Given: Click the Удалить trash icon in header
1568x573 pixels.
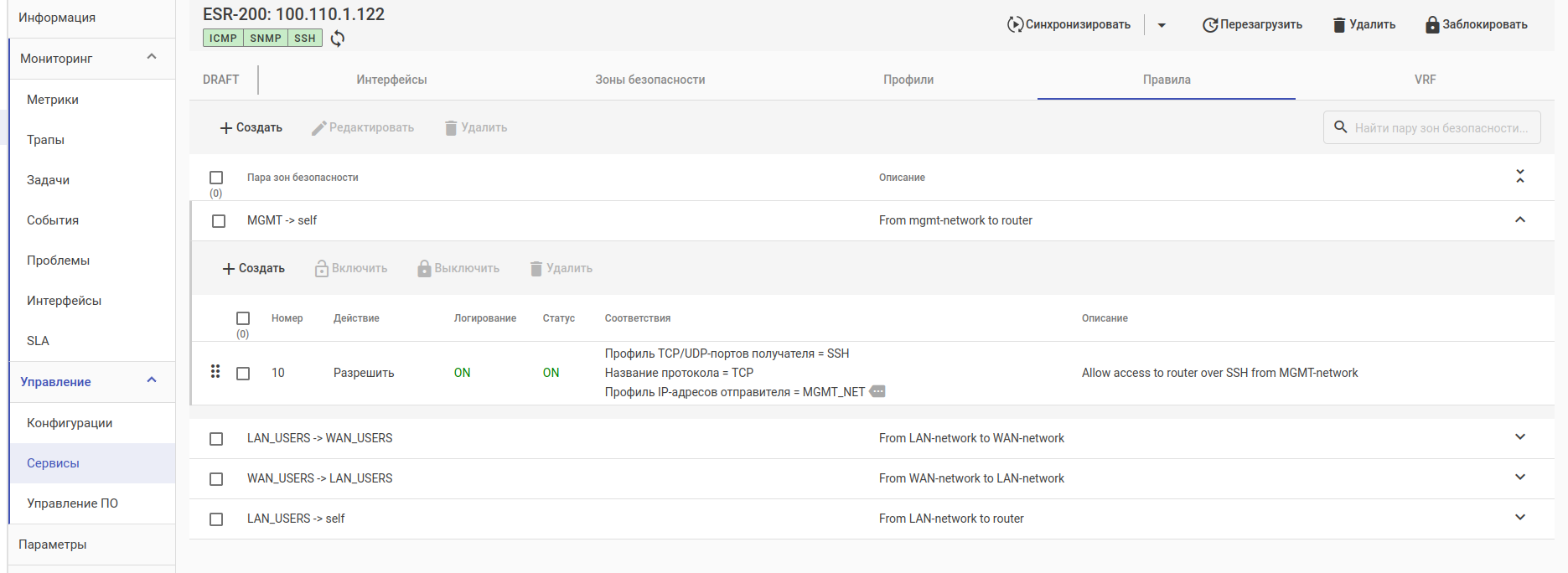Looking at the screenshot, I should tap(1339, 25).
